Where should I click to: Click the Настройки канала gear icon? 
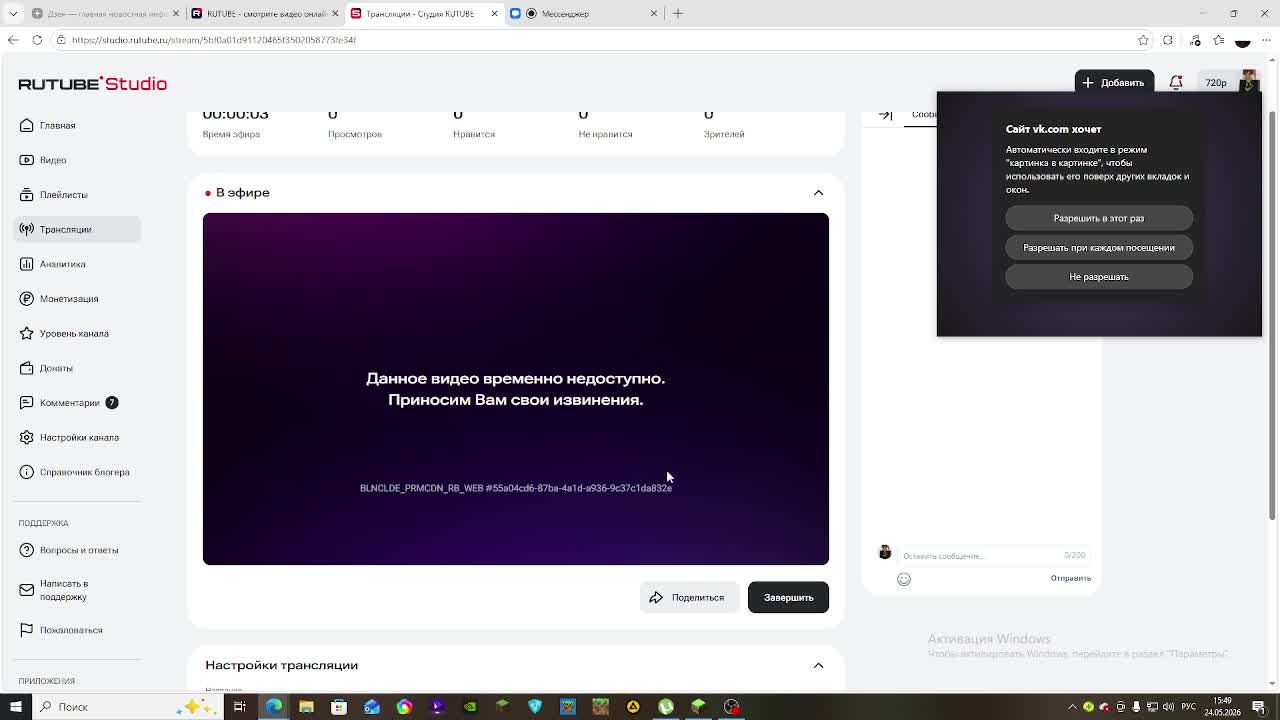pyautogui.click(x=27, y=437)
